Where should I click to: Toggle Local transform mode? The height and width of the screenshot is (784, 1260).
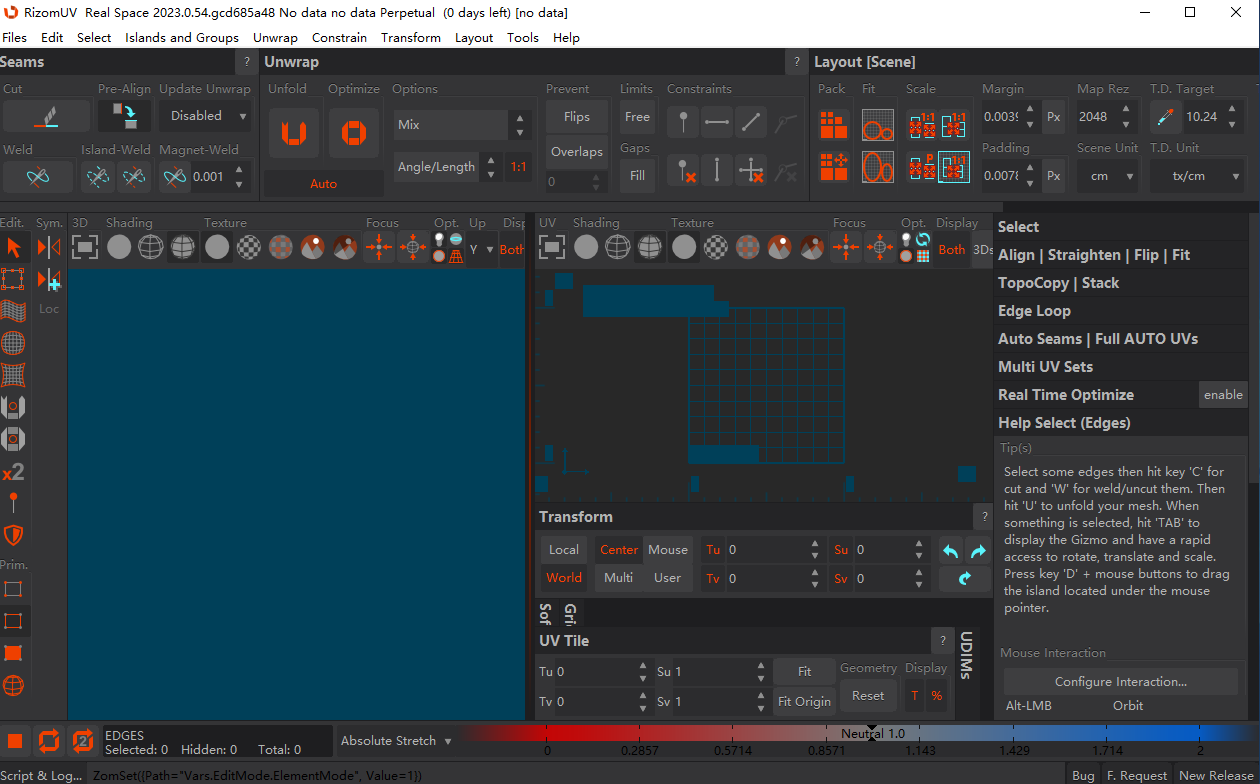pos(564,549)
